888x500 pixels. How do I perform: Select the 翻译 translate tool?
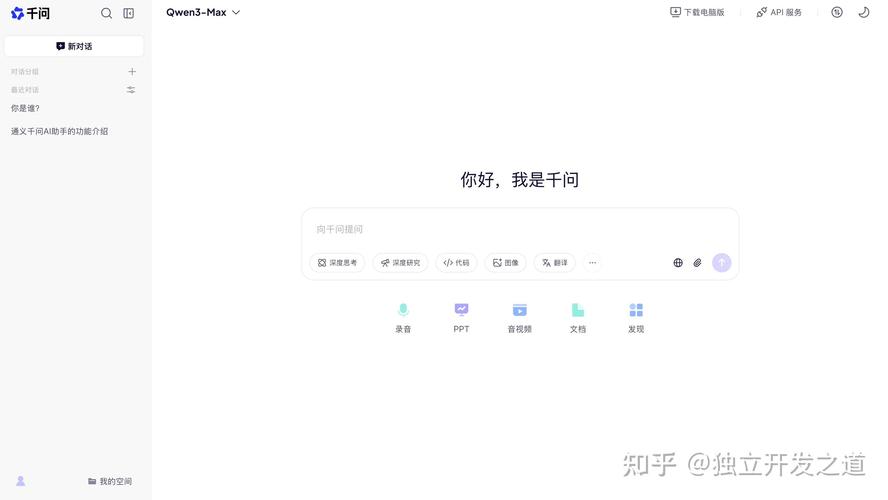click(x=555, y=263)
